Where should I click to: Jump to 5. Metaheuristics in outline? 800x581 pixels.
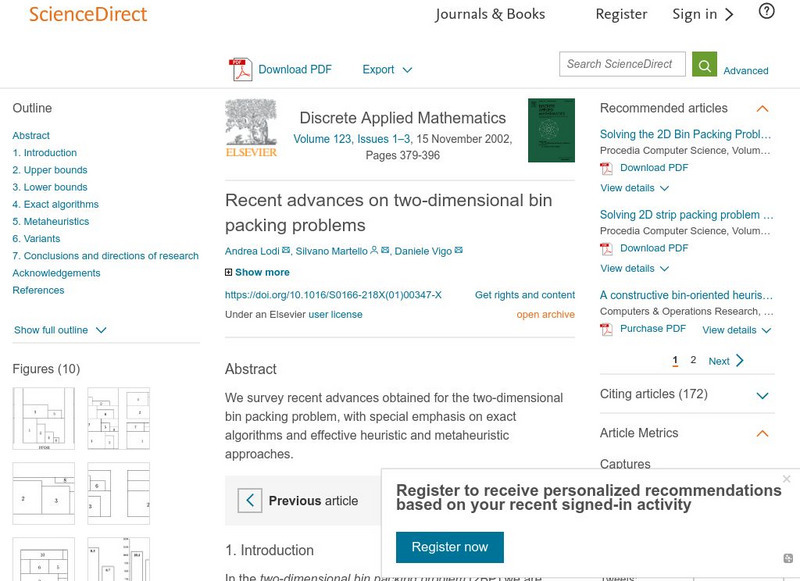(x=51, y=221)
